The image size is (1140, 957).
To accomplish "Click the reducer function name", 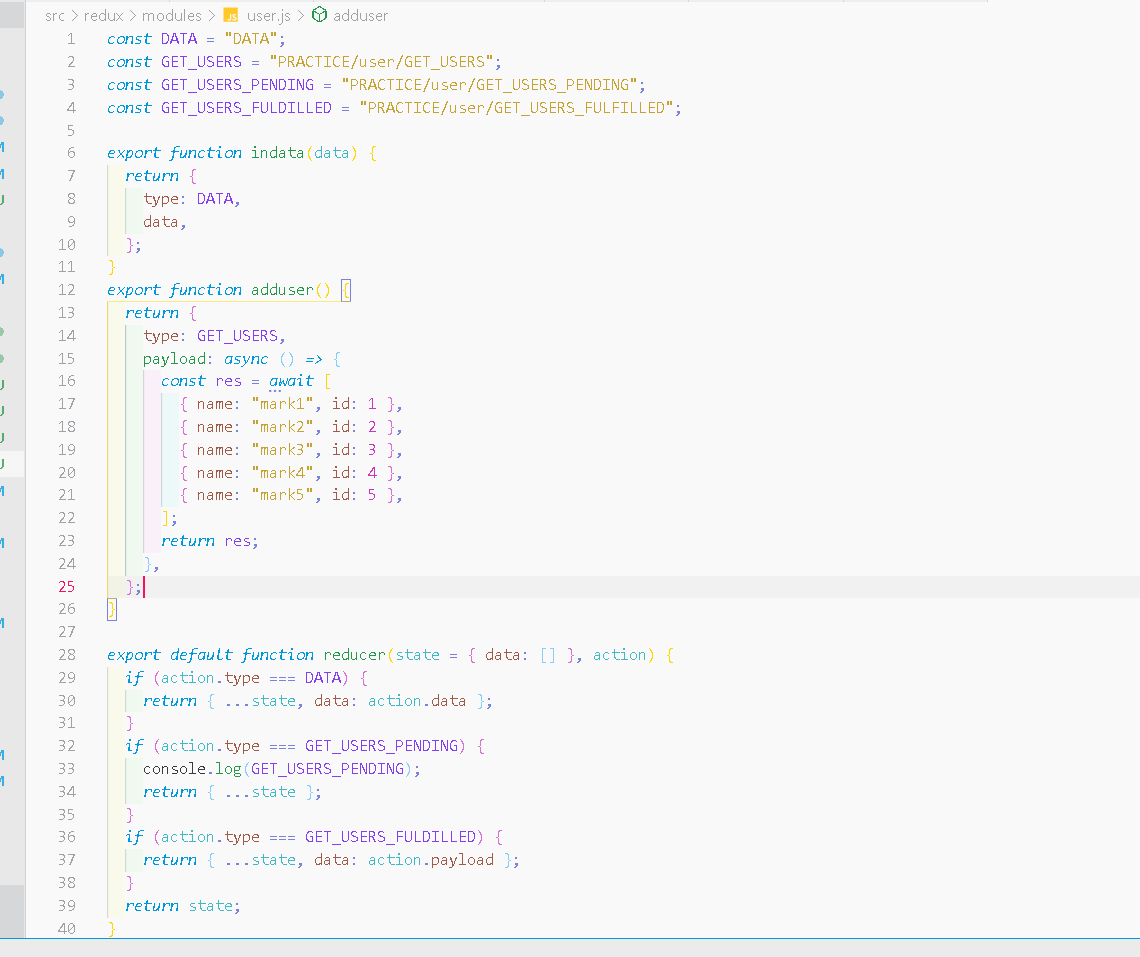I will tap(354, 655).
